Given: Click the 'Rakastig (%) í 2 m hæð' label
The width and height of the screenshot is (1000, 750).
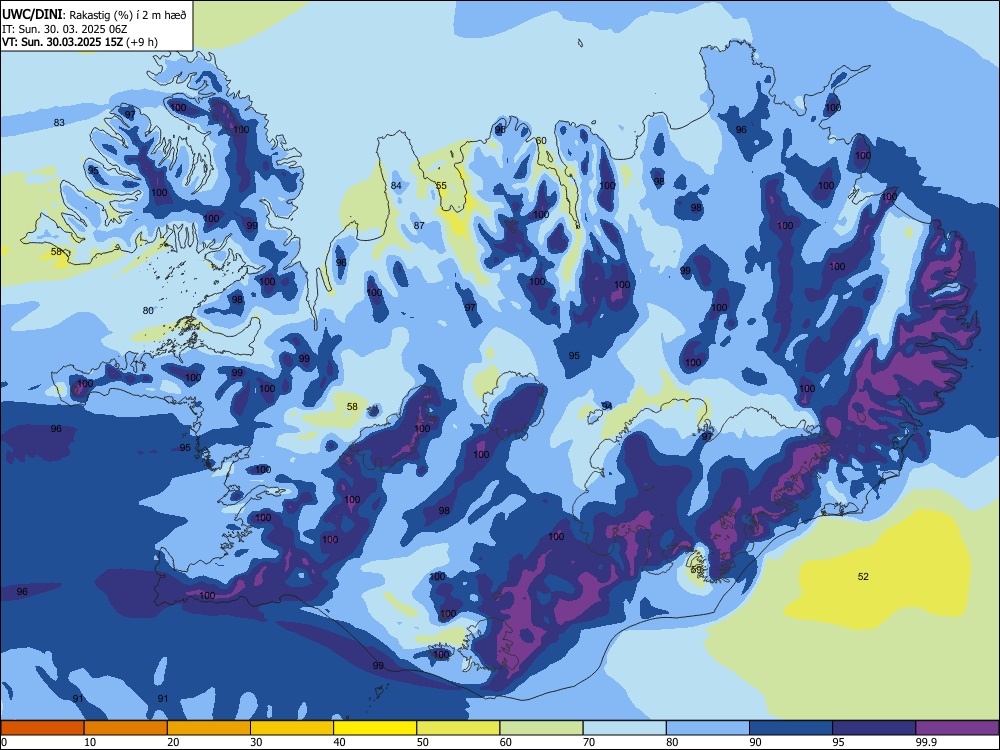Looking at the screenshot, I should [x=128, y=15].
